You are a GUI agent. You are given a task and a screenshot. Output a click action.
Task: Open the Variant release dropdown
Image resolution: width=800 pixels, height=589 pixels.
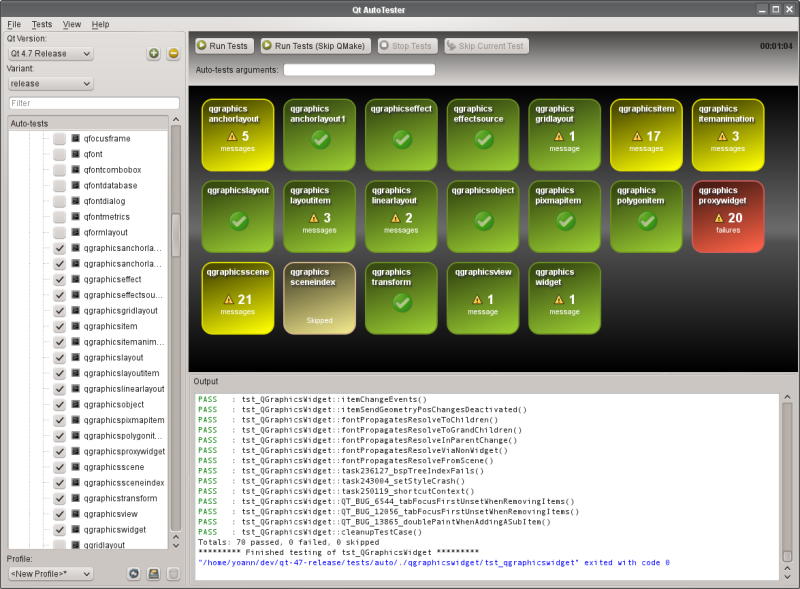click(x=51, y=83)
